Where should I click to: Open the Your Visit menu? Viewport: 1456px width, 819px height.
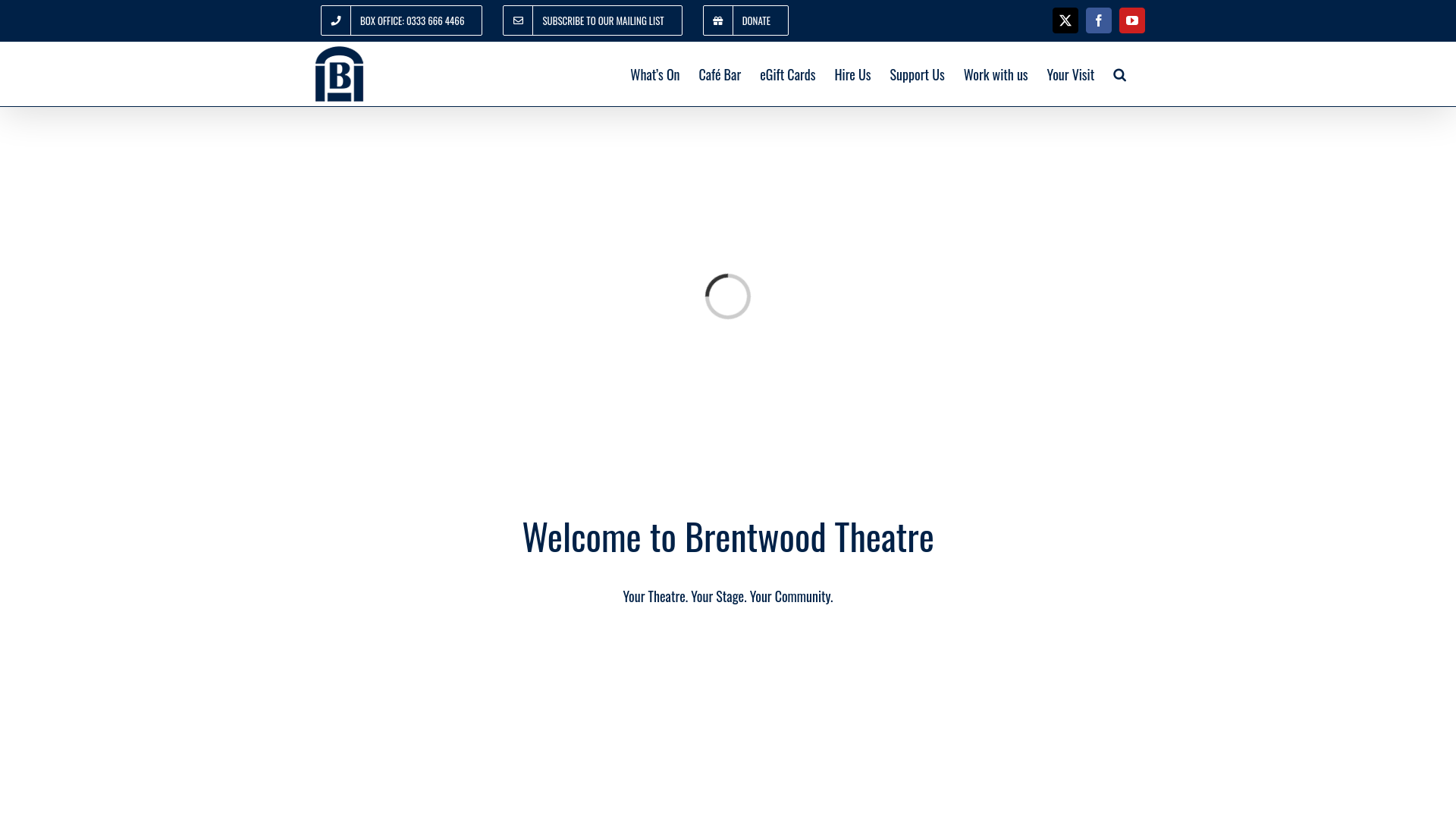(x=1070, y=74)
